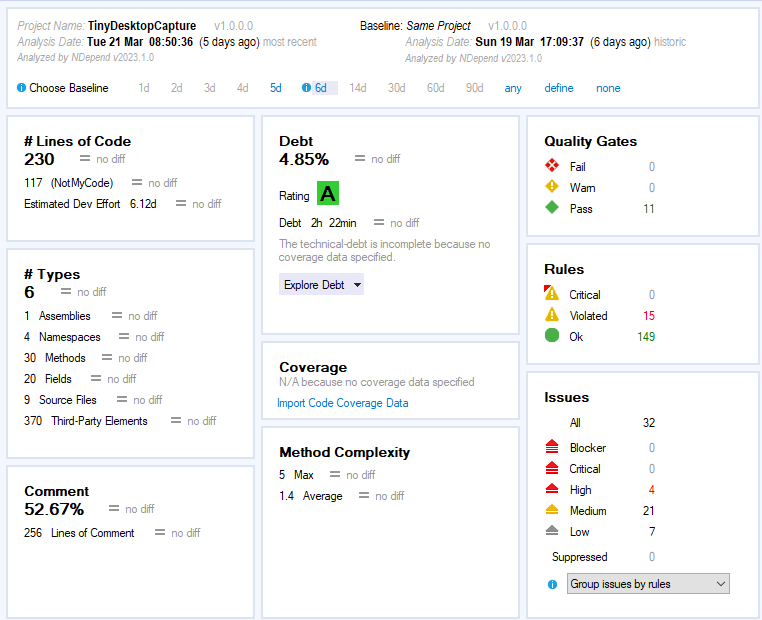Click the Quality Gates Fail red diamond icon
Viewport: 762px width, 620px height.
coord(552,166)
